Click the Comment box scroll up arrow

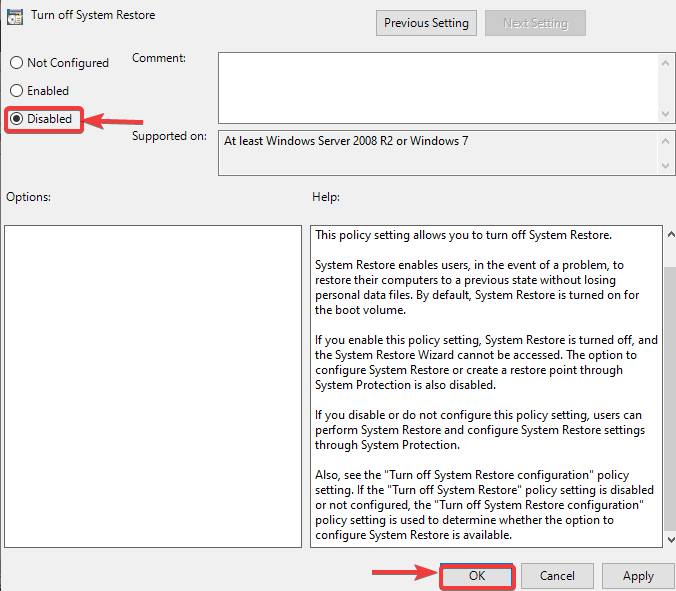tap(665, 63)
